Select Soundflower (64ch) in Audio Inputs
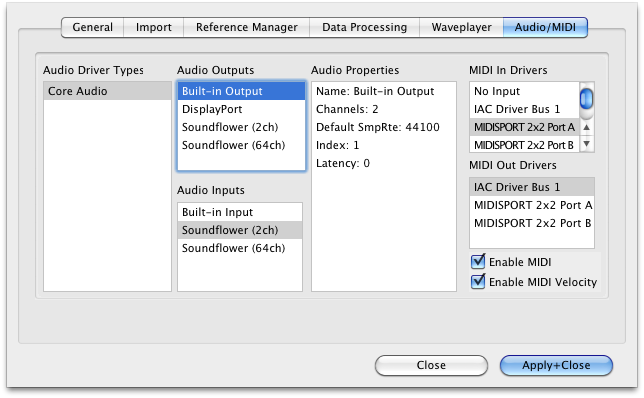644x398 pixels. 240,248
